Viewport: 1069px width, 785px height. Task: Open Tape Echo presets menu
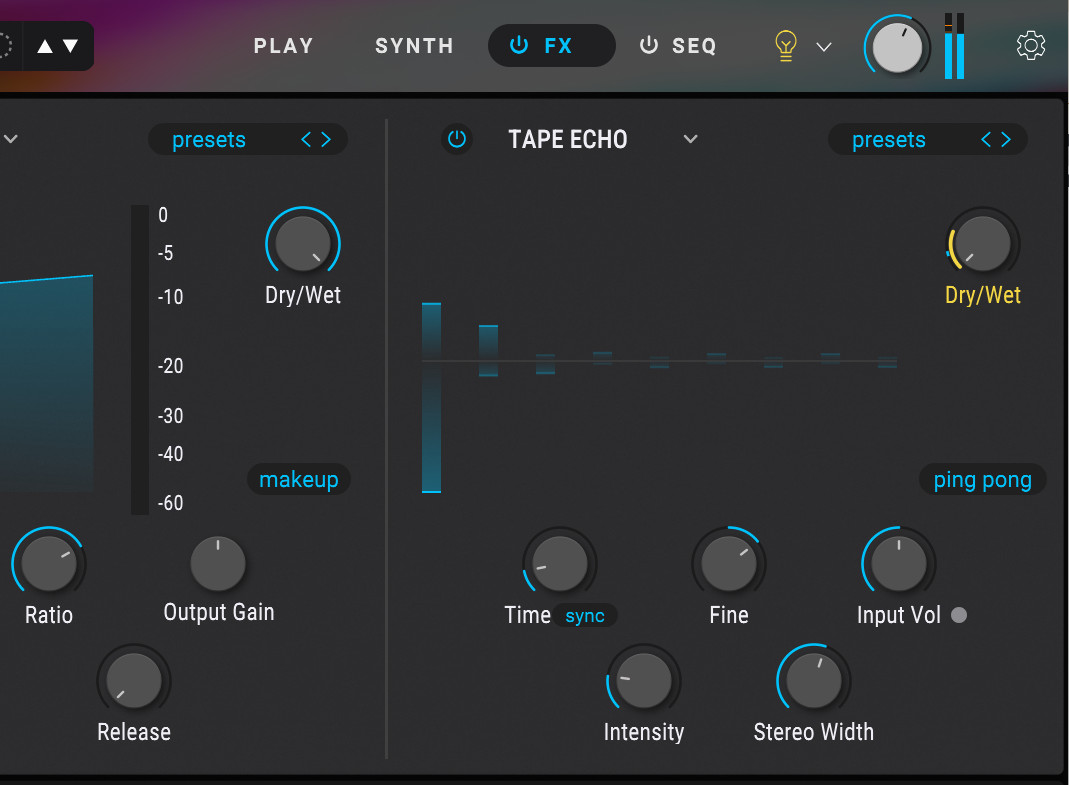pos(888,140)
